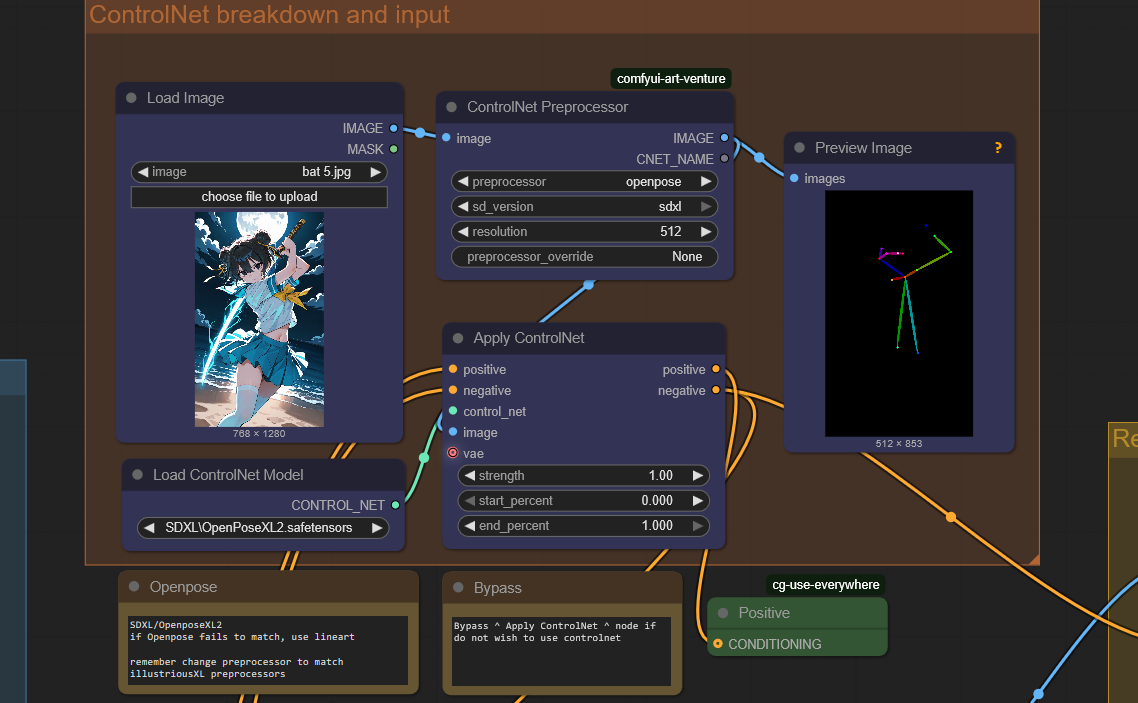This screenshot has width=1138, height=703.
Task: Click the strength 1.00 value field
Action: (x=584, y=475)
